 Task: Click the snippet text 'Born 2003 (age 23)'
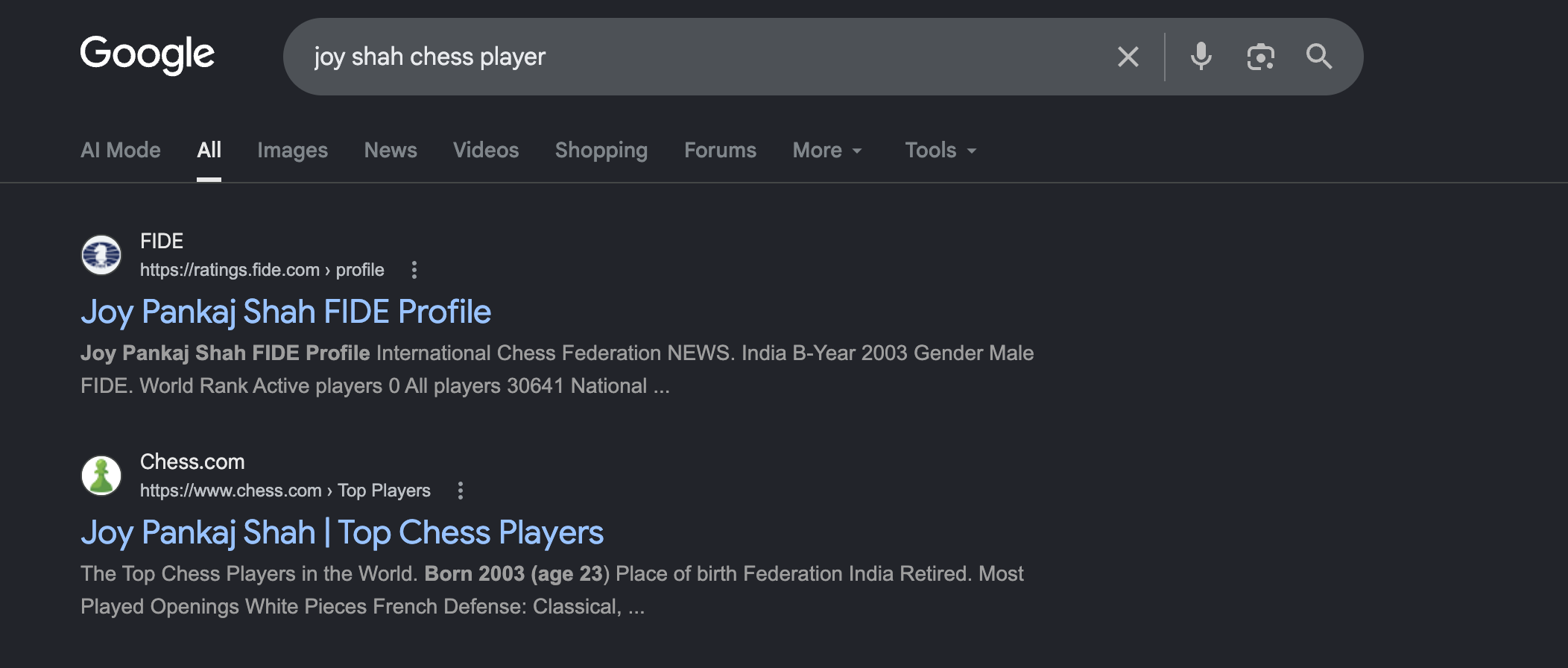pyautogui.click(x=517, y=573)
